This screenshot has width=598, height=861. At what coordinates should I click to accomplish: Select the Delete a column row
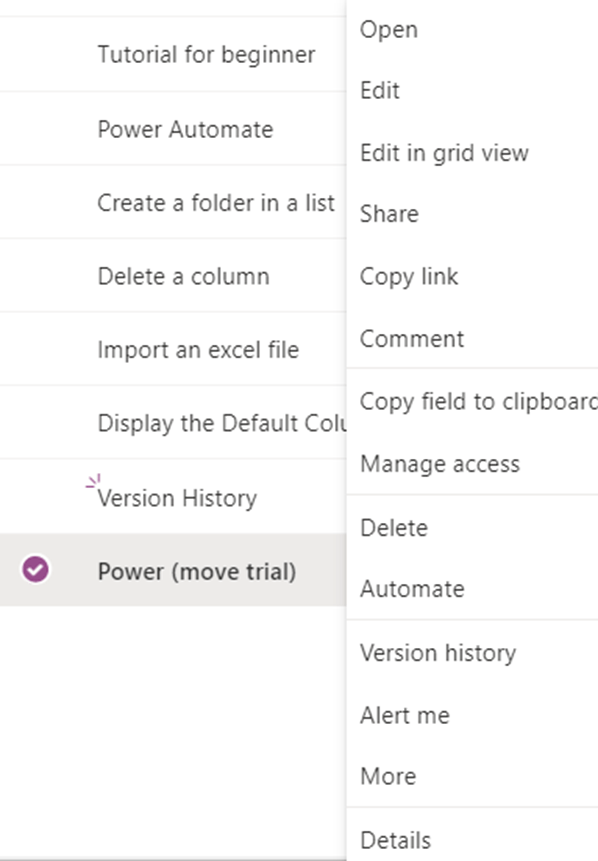pos(173,276)
